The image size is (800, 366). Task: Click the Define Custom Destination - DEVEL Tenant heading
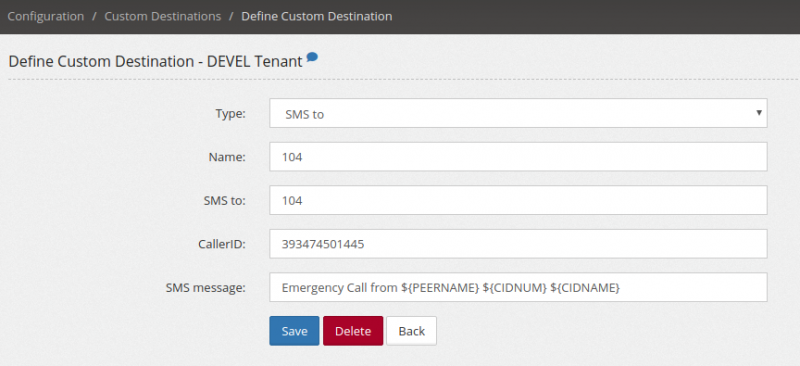point(156,62)
